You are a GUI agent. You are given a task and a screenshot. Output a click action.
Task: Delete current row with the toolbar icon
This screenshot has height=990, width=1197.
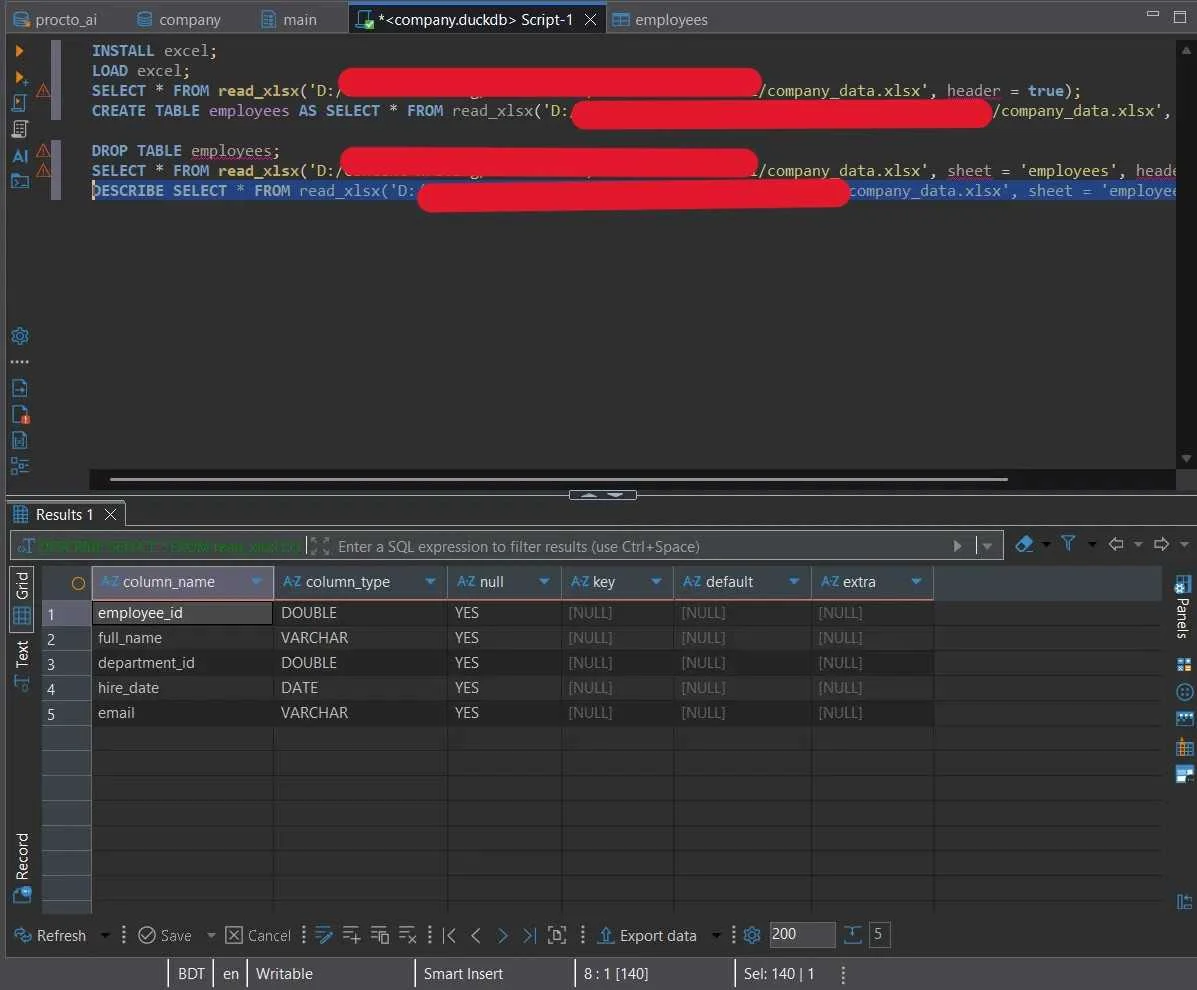pos(408,935)
